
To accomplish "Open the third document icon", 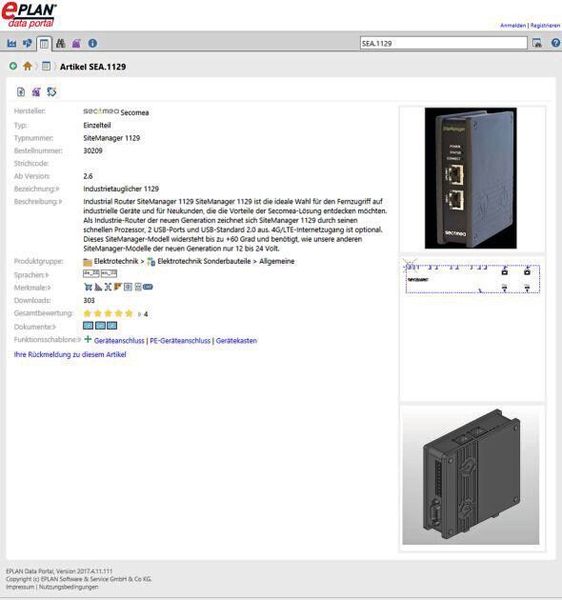I will pyautogui.click(x=112, y=326).
